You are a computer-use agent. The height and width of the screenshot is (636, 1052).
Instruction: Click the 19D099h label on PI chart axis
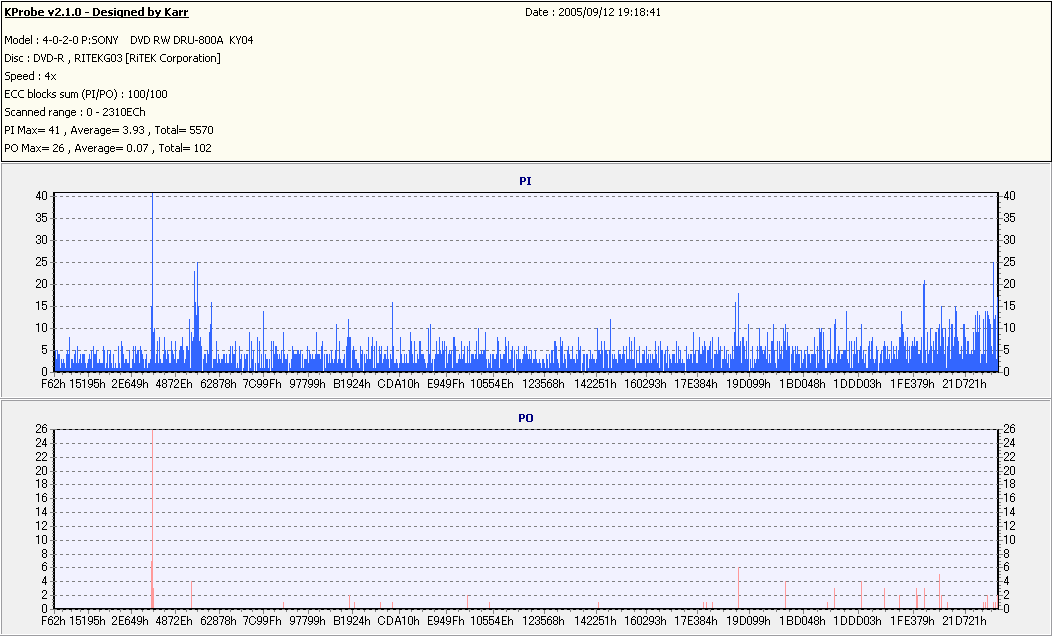click(x=747, y=383)
